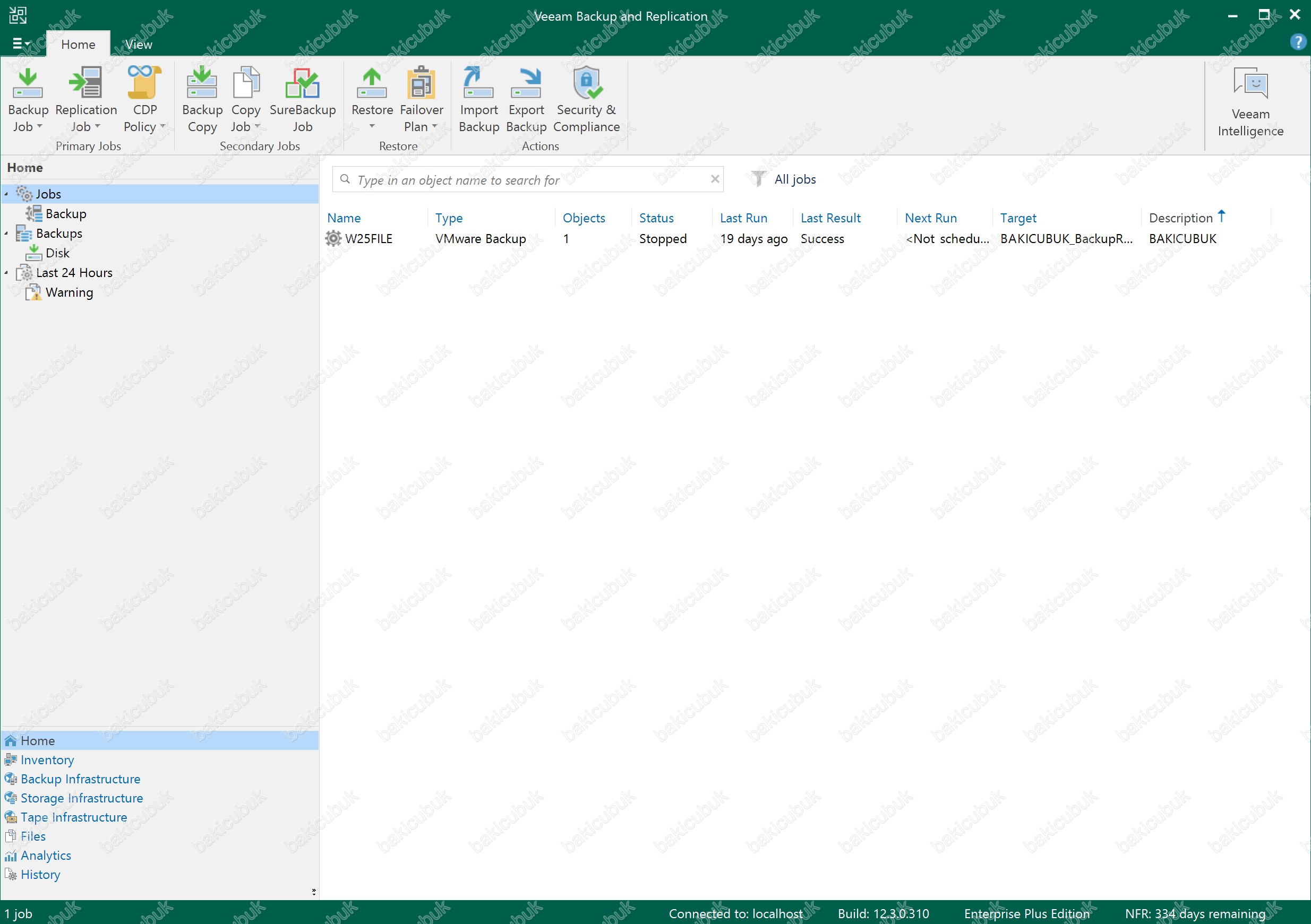Expand Copy Job dropdown arrow
The image size is (1311, 924).
click(x=257, y=126)
